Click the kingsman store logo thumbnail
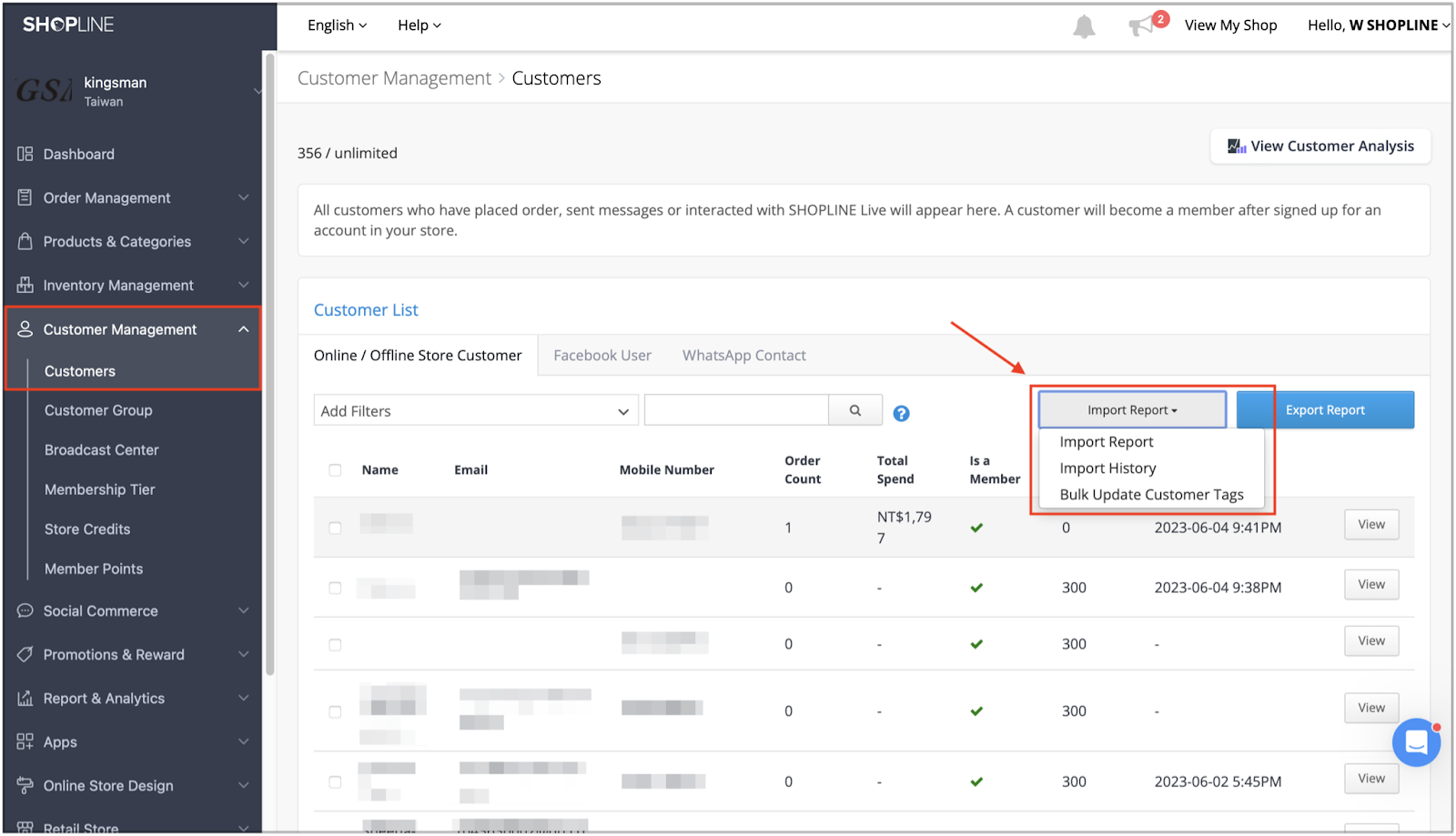 click(x=43, y=90)
